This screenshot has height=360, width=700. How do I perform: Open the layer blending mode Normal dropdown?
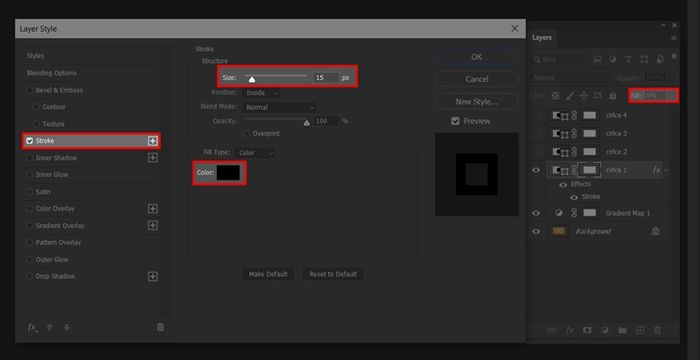pyautogui.click(x=571, y=78)
